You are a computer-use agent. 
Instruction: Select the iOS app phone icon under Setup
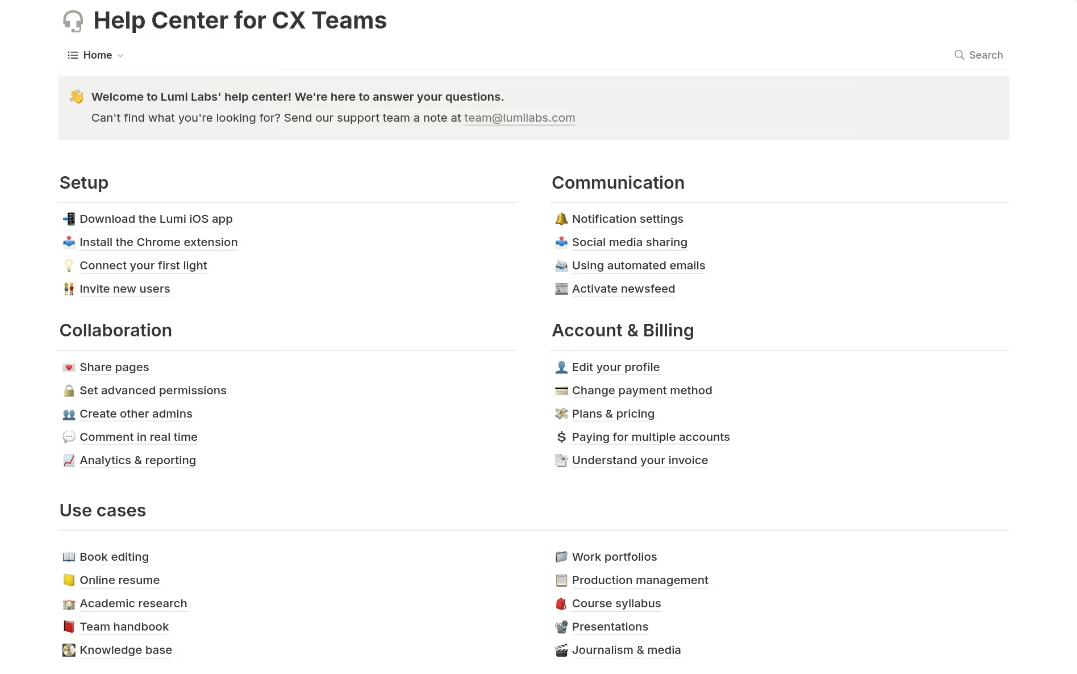coord(68,218)
